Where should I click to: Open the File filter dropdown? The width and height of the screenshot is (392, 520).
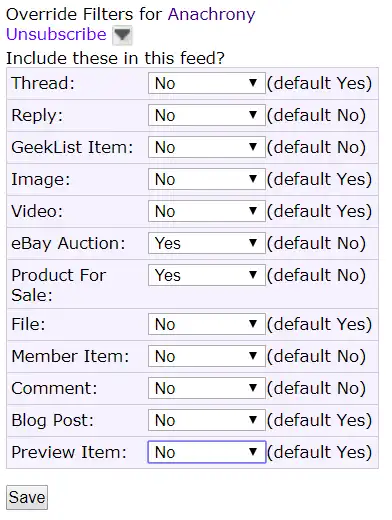coord(207,324)
